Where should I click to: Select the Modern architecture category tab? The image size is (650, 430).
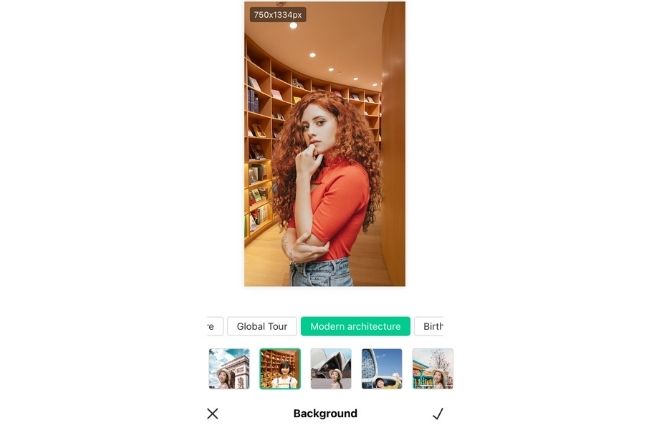[x=355, y=326]
